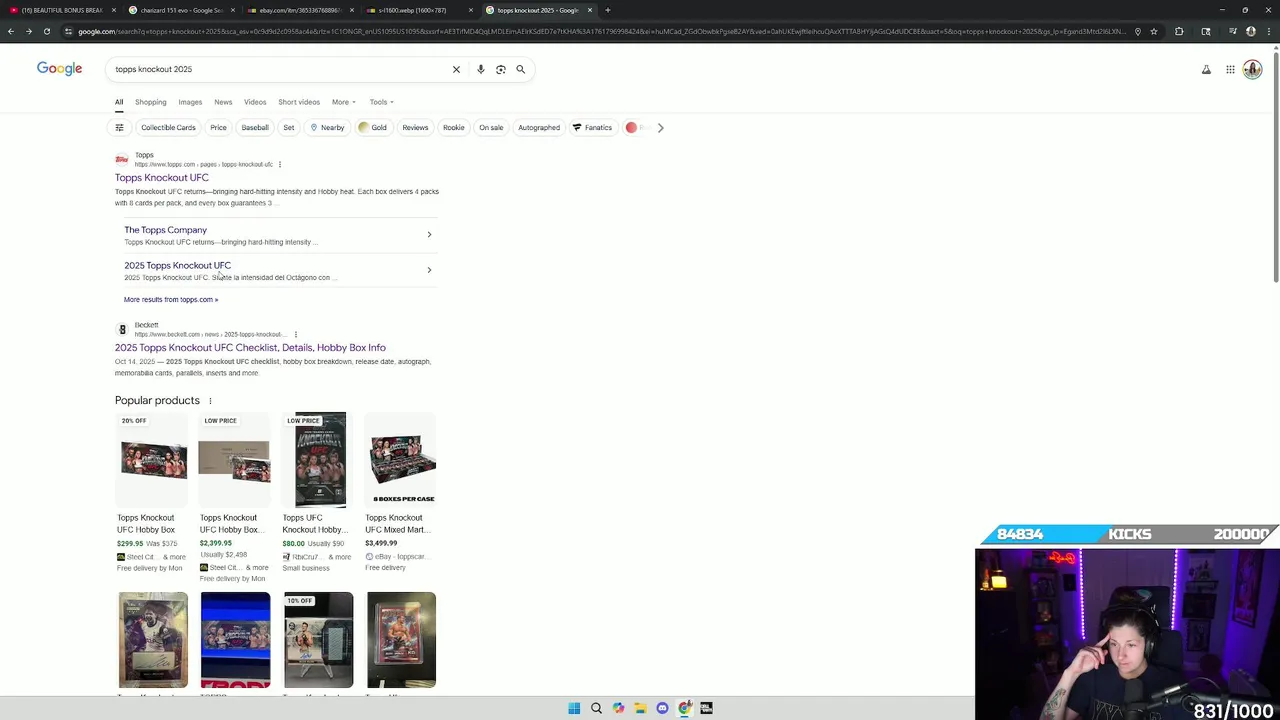
Task: Open browser extensions puzzle icon
Action: click(x=1179, y=31)
